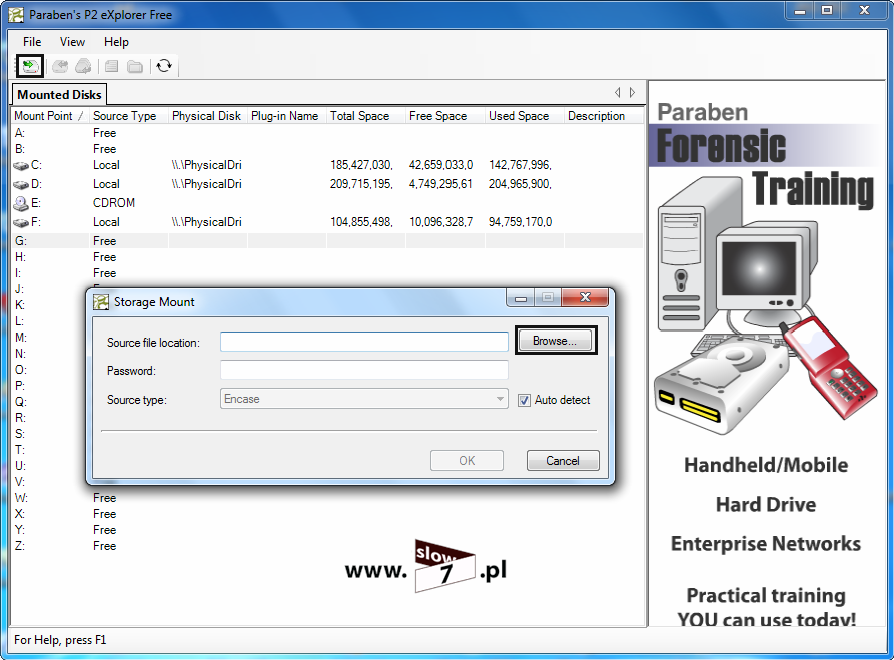Click the grayed properties list toolbar icon
Screen dimensions: 894x660
(112, 67)
